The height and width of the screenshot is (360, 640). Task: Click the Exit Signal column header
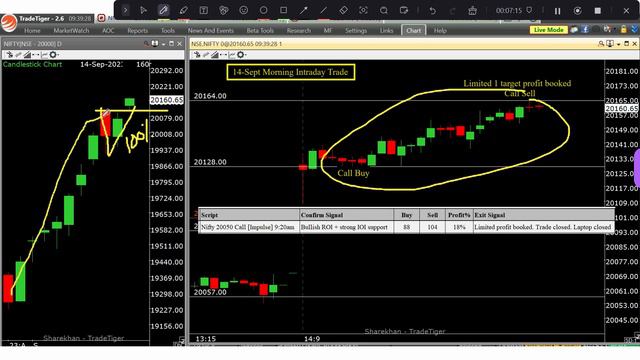point(544,215)
